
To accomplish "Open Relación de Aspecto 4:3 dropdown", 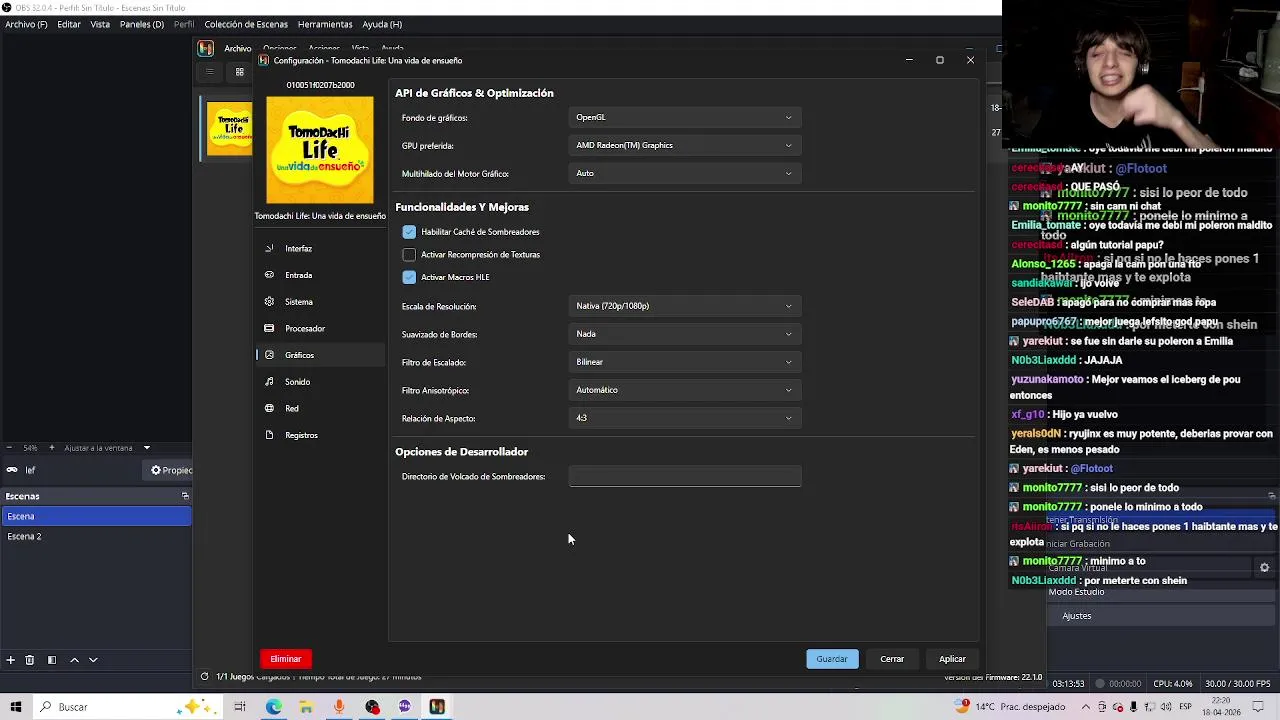I will (684, 418).
